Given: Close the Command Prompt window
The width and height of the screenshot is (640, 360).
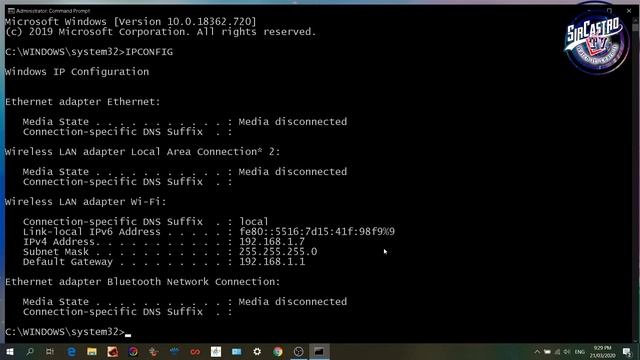Looking at the screenshot, I should (x=629, y=11).
